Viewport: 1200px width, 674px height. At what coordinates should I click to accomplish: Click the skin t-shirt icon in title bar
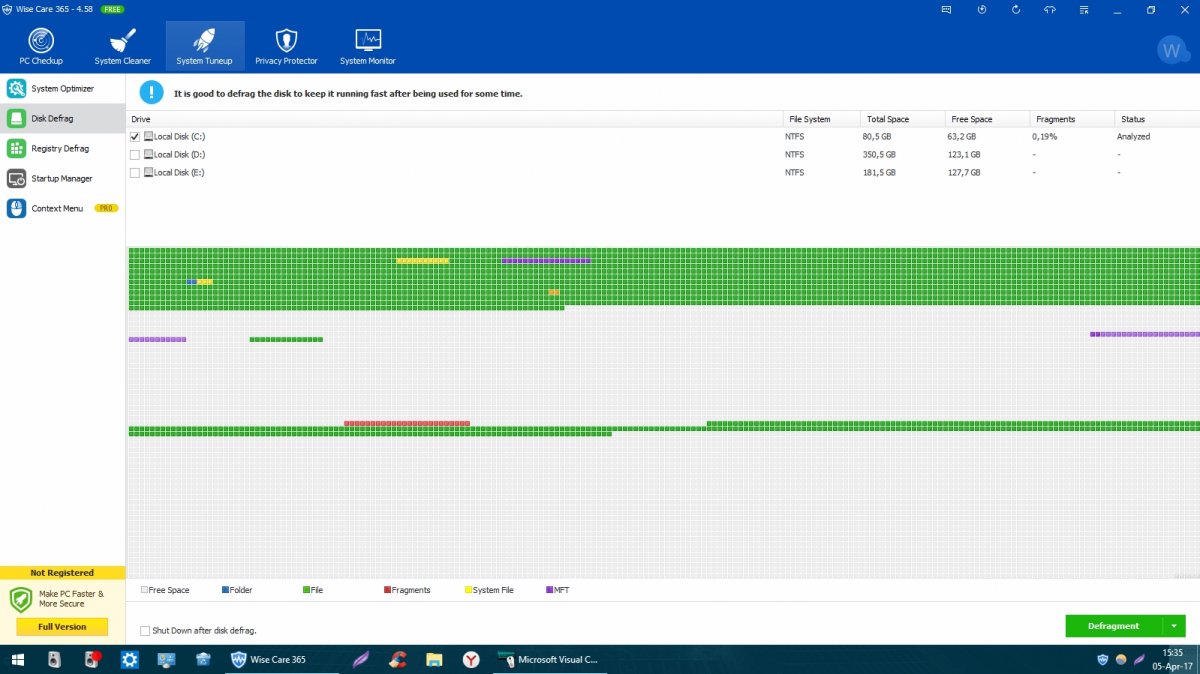pyautogui.click(x=1049, y=9)
